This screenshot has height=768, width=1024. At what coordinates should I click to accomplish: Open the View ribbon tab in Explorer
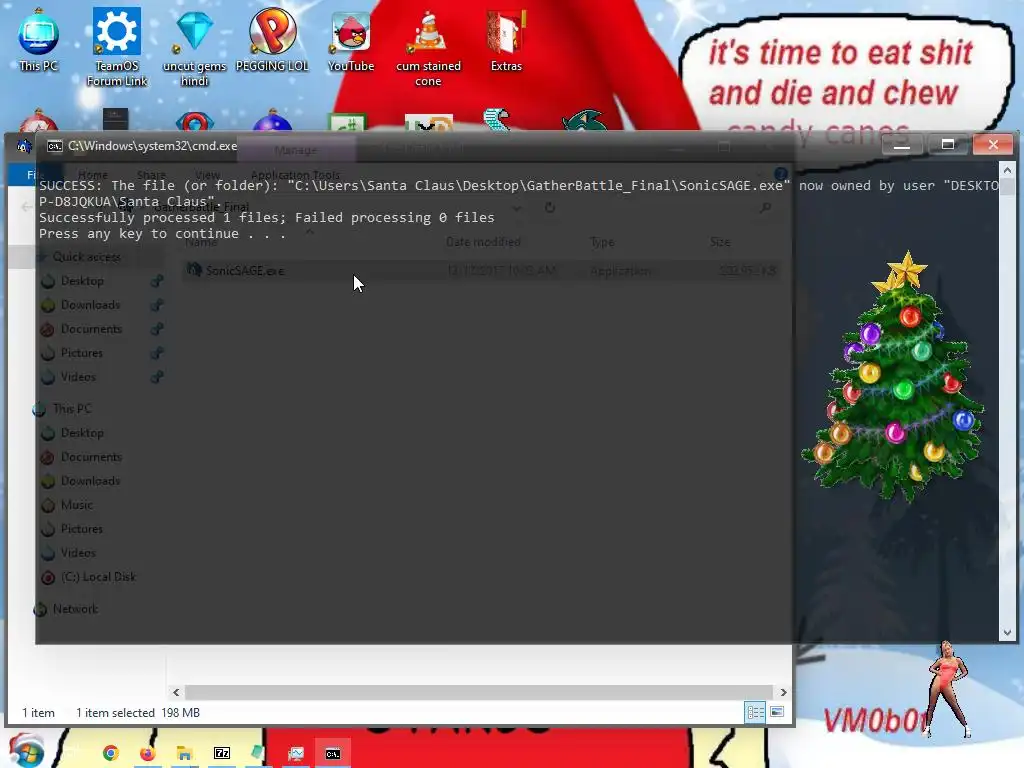pyautogui.click(x=208, y=175)
